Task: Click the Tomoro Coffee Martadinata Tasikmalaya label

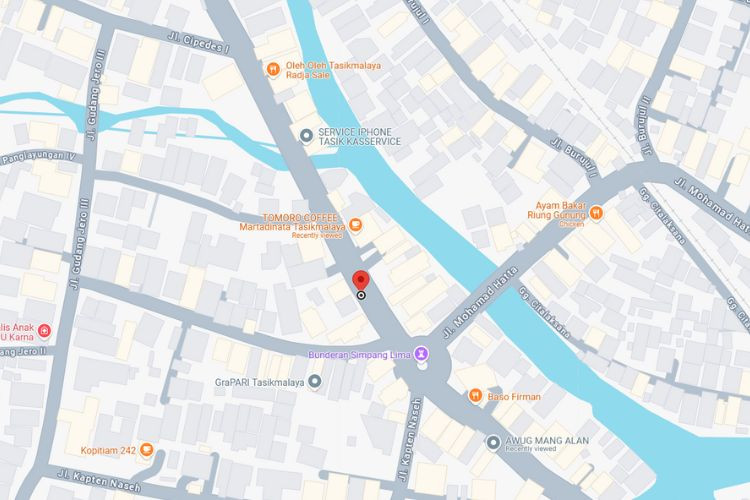Action: [292, 222]
